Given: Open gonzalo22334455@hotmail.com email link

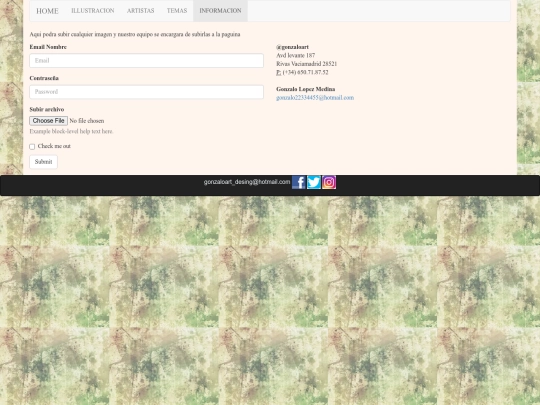Looking at the screenshot, I should pyautogui.click(x=315, y=98).
